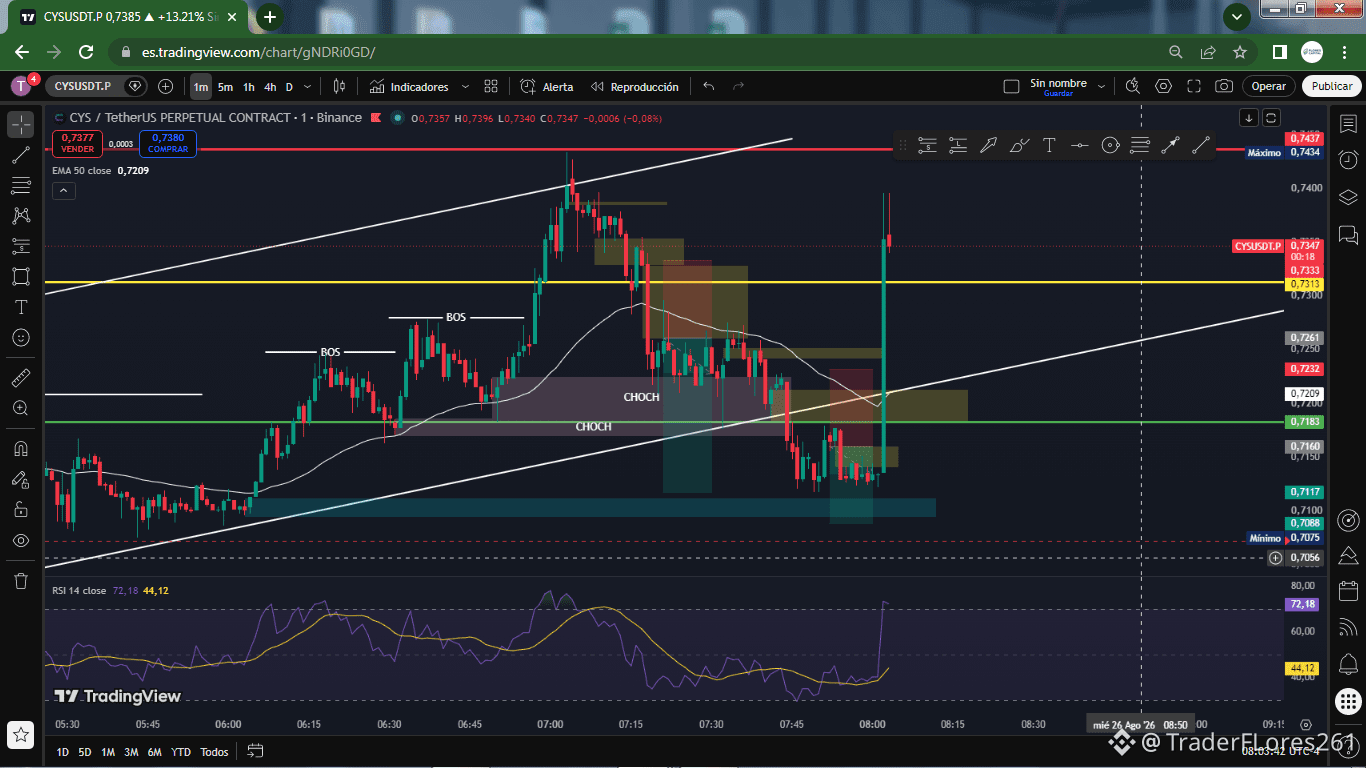Toggle magnet mode

[x=21, y=448]
